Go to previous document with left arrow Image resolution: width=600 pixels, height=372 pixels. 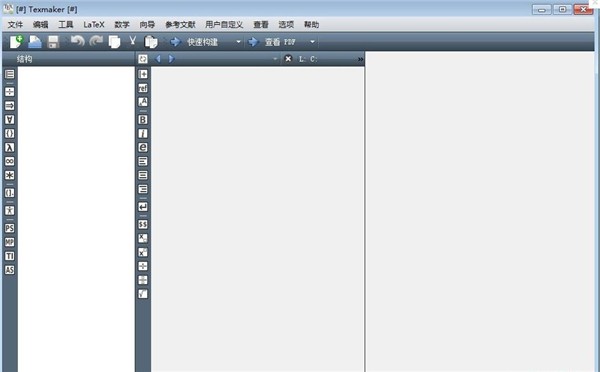pyautogui.click(x=158, y=59)
